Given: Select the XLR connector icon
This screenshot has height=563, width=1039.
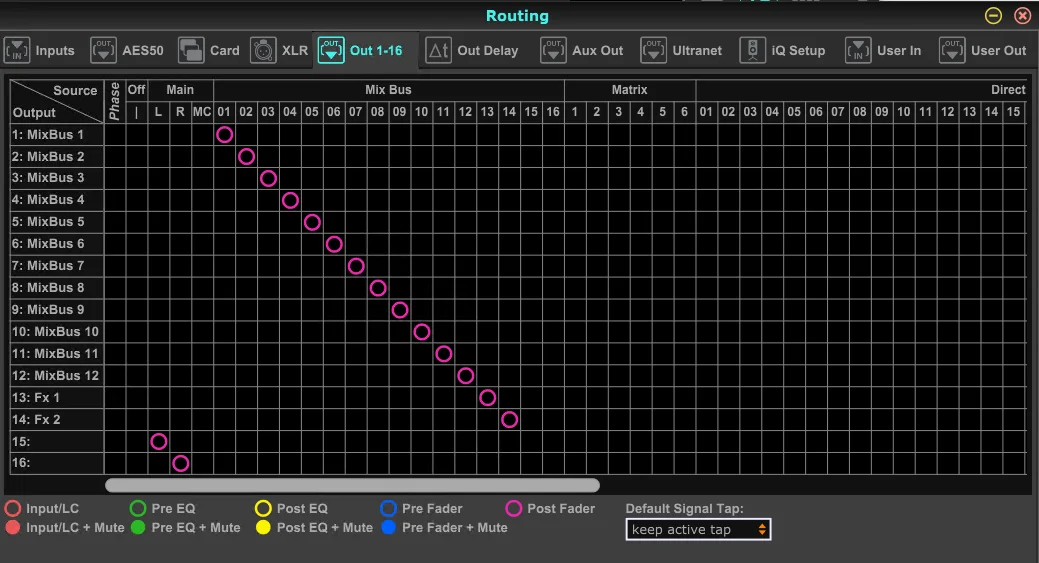Looking at the screenshot, I should coord(263,50).
